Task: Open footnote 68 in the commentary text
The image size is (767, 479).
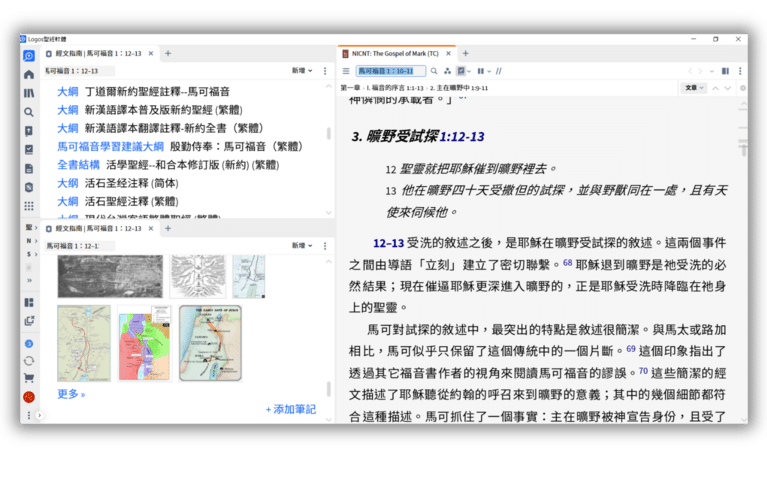Action: point(567,263)
